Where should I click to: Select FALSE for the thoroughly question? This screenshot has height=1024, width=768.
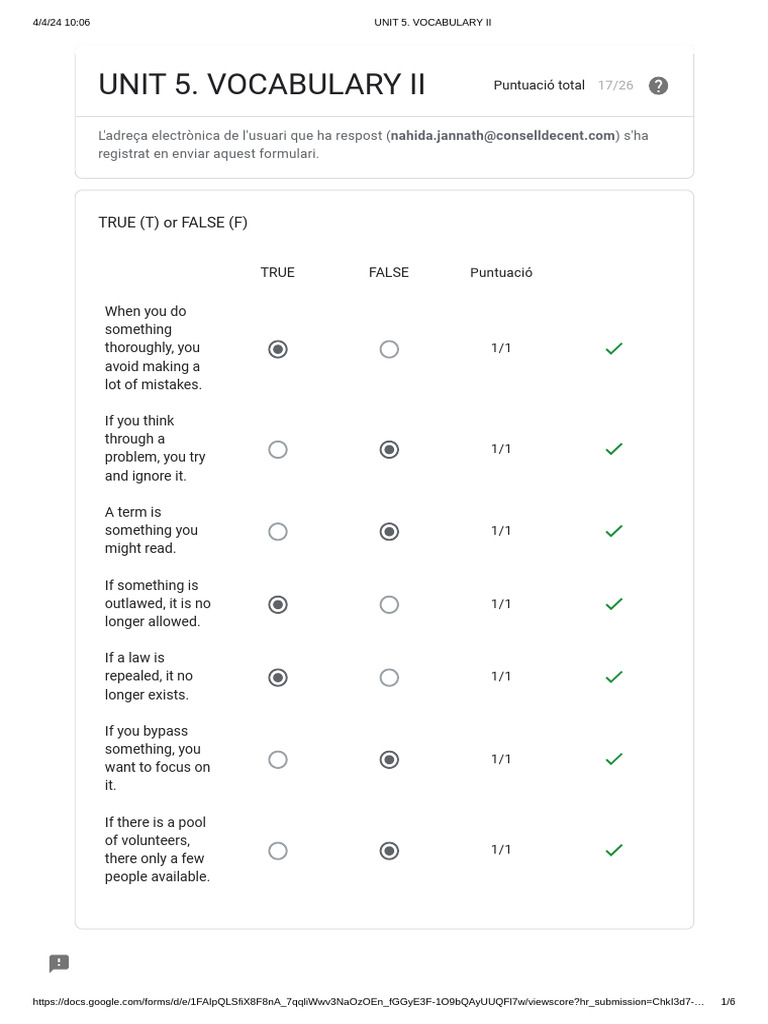[389, 349]
